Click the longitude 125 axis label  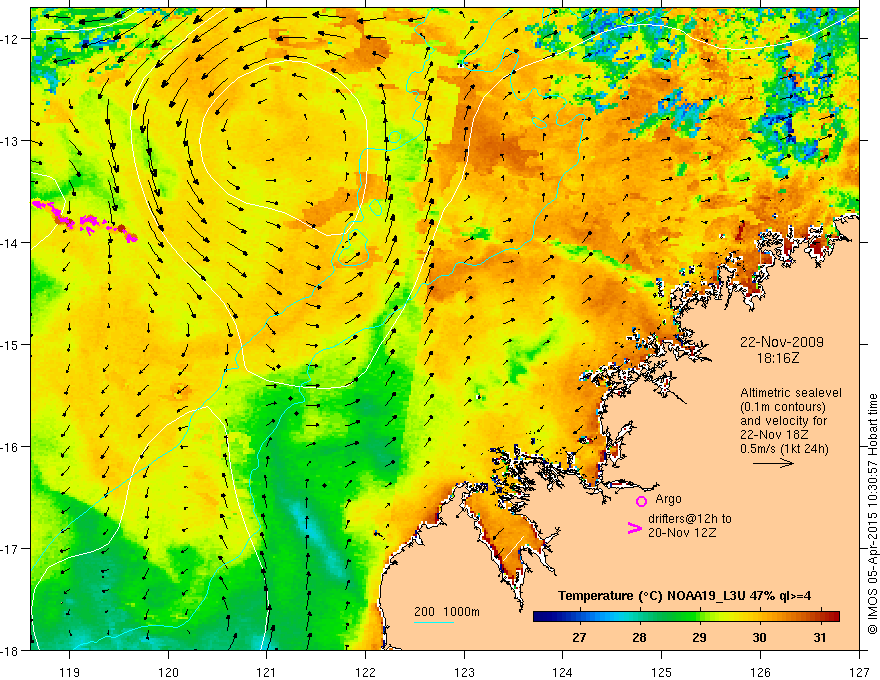point(662,673)
